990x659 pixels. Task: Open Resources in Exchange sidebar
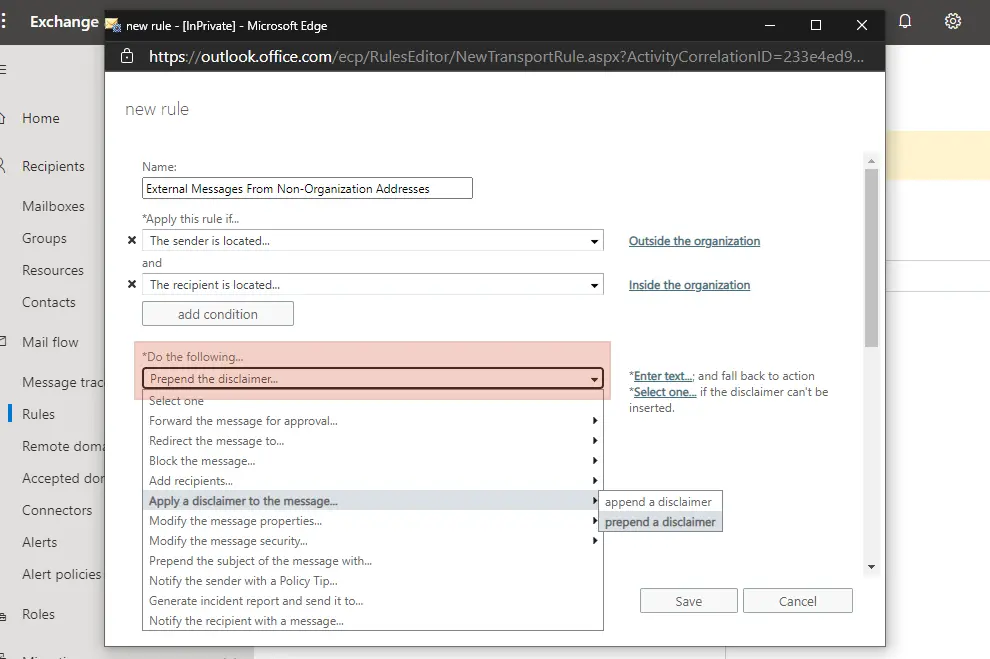tap(52, 271)
